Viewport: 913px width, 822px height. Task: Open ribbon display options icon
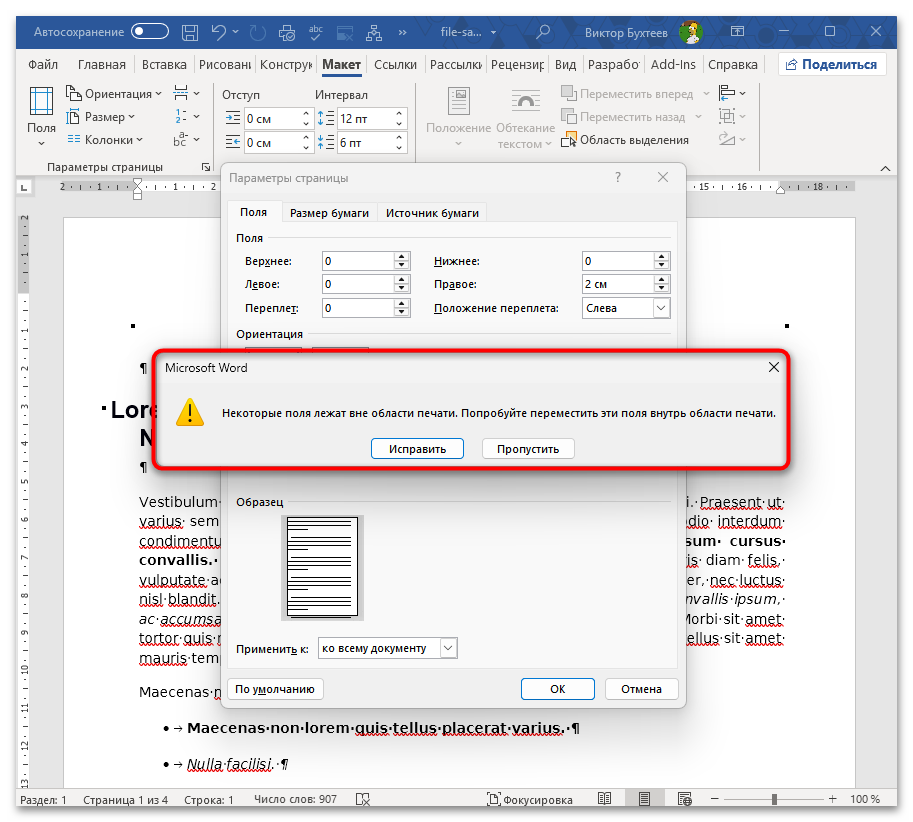[x=737, y=31]
